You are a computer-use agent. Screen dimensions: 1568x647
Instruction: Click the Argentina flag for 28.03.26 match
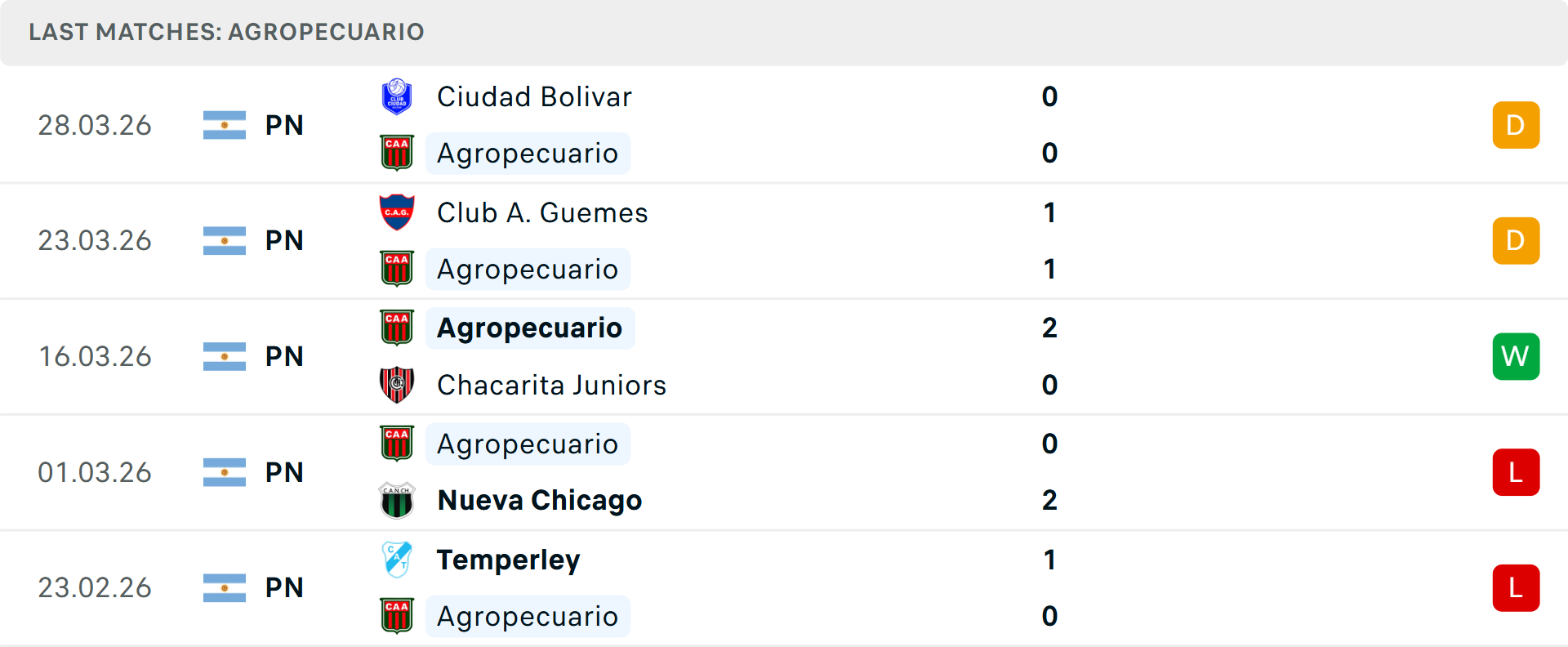(225, 125)
